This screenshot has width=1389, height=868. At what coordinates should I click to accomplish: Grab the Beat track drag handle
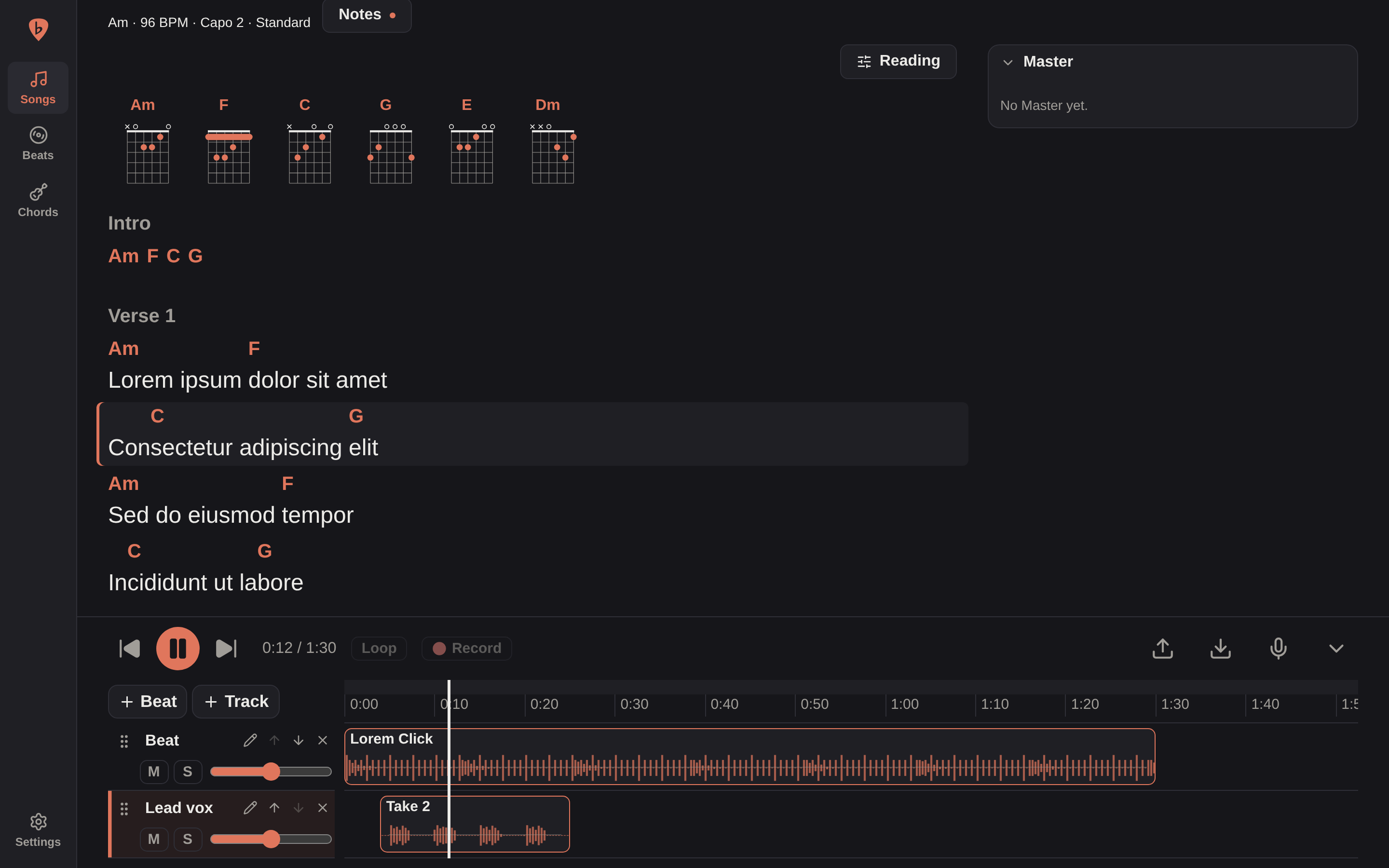(124, 741)
